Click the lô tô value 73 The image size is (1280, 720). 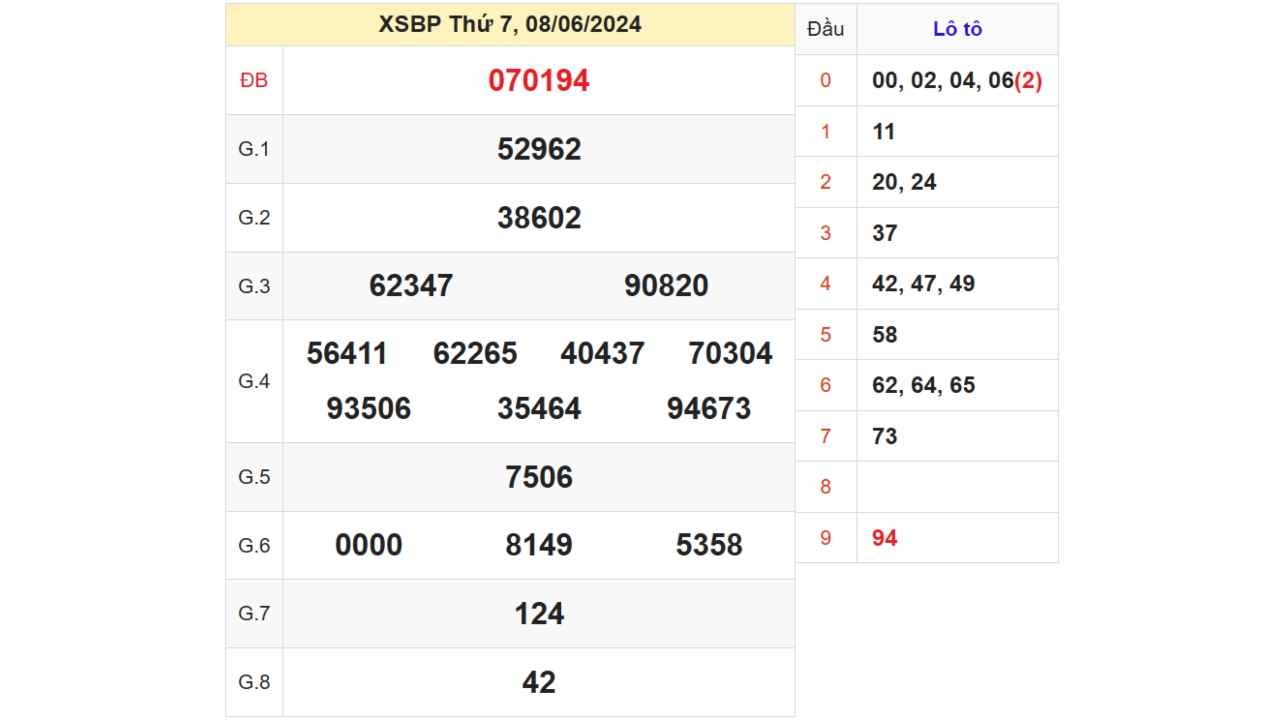click(885, 436)
